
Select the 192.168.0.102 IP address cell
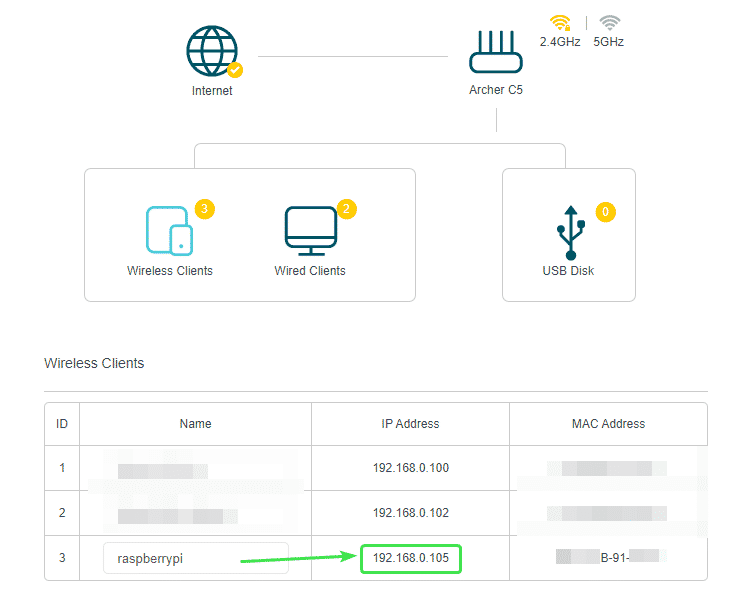[410, 513]
